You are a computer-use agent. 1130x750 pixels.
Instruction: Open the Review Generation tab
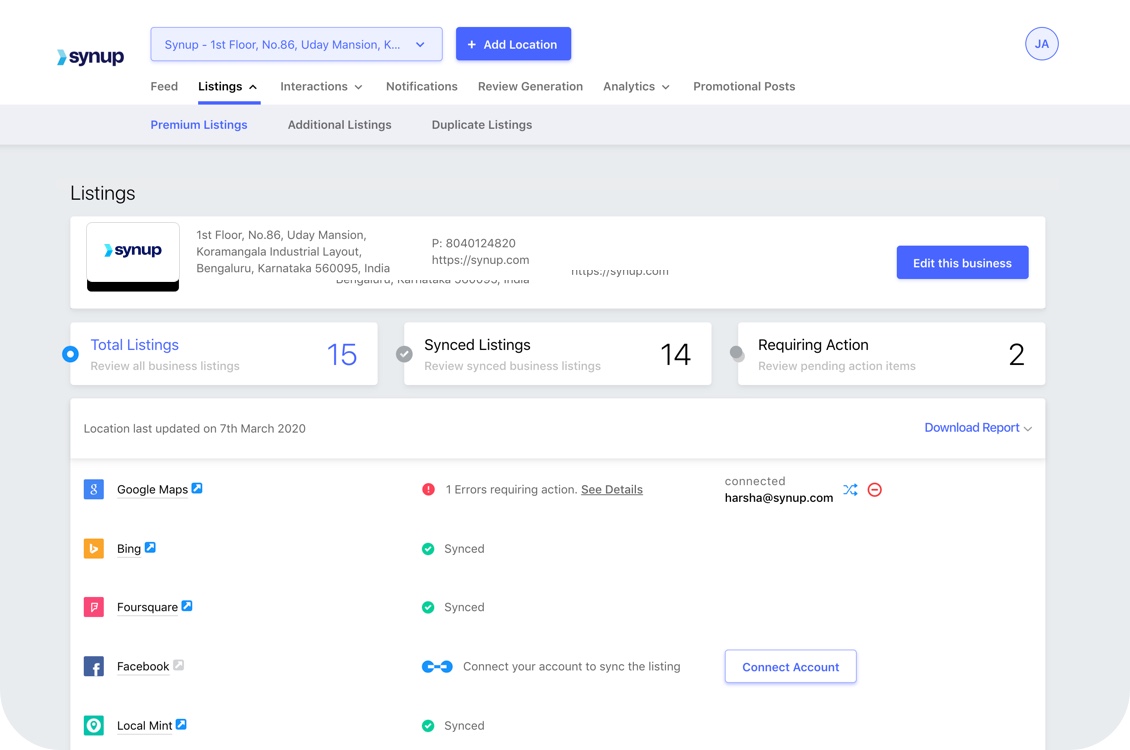(x=530, y=87)
